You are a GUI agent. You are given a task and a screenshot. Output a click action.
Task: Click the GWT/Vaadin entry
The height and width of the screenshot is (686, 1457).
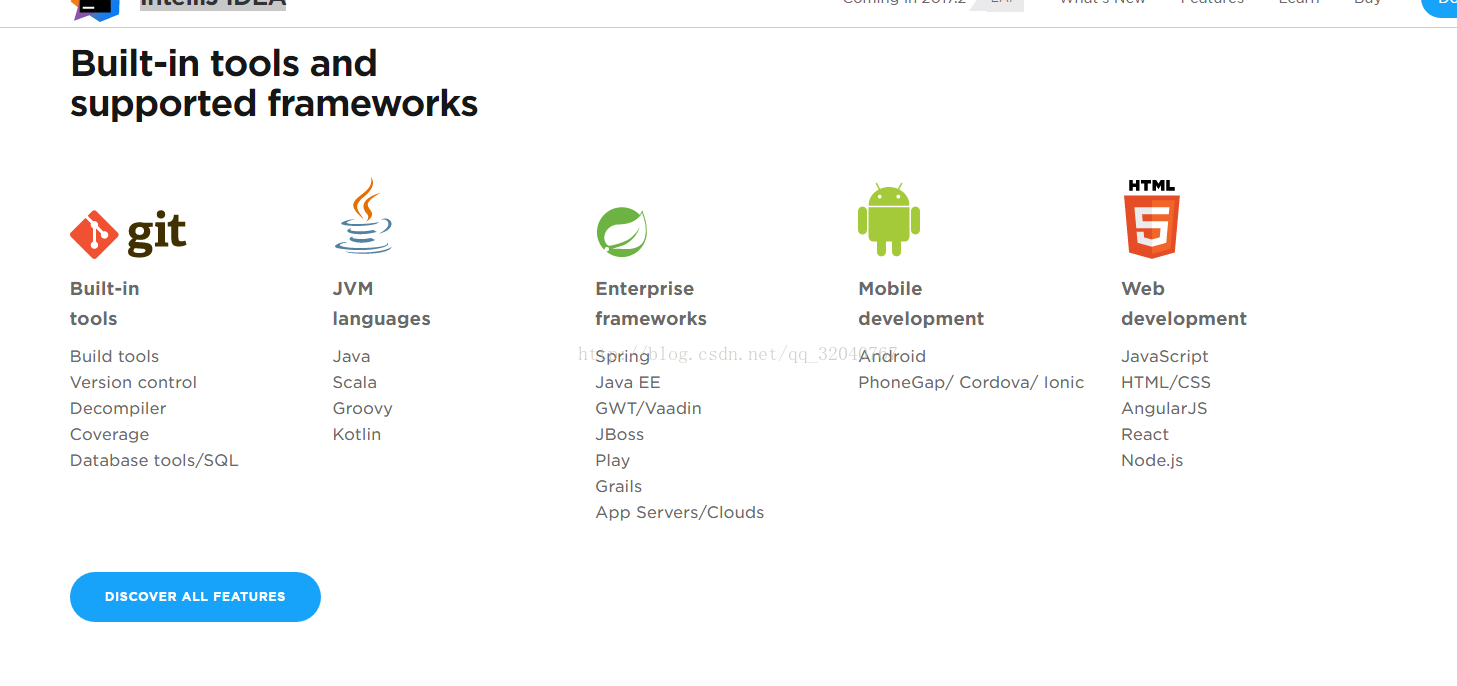click(x=649, y=408)
